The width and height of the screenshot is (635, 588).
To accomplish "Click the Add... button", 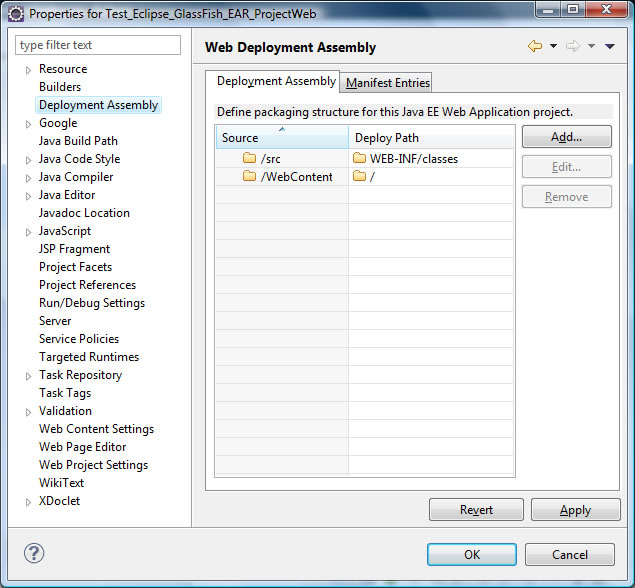I will tap(567, 137).
